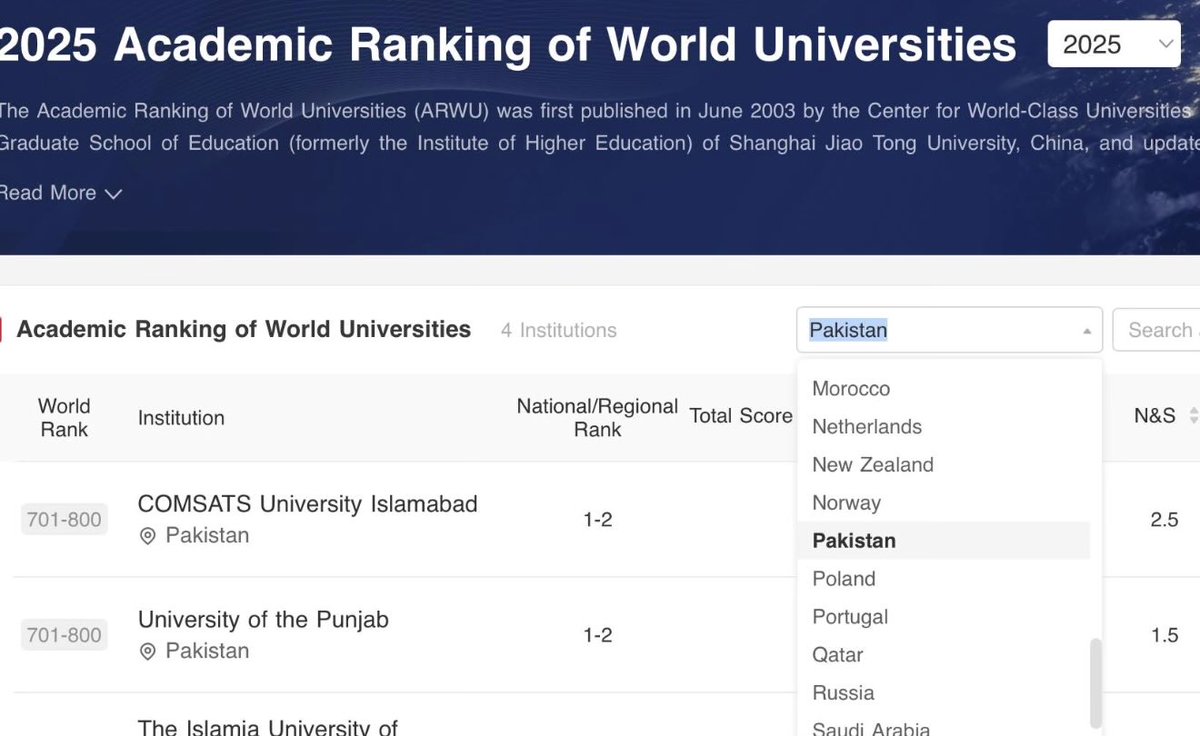Expand the Read More description link
This screenshot has height=736, width=1200.
(60, 193)
